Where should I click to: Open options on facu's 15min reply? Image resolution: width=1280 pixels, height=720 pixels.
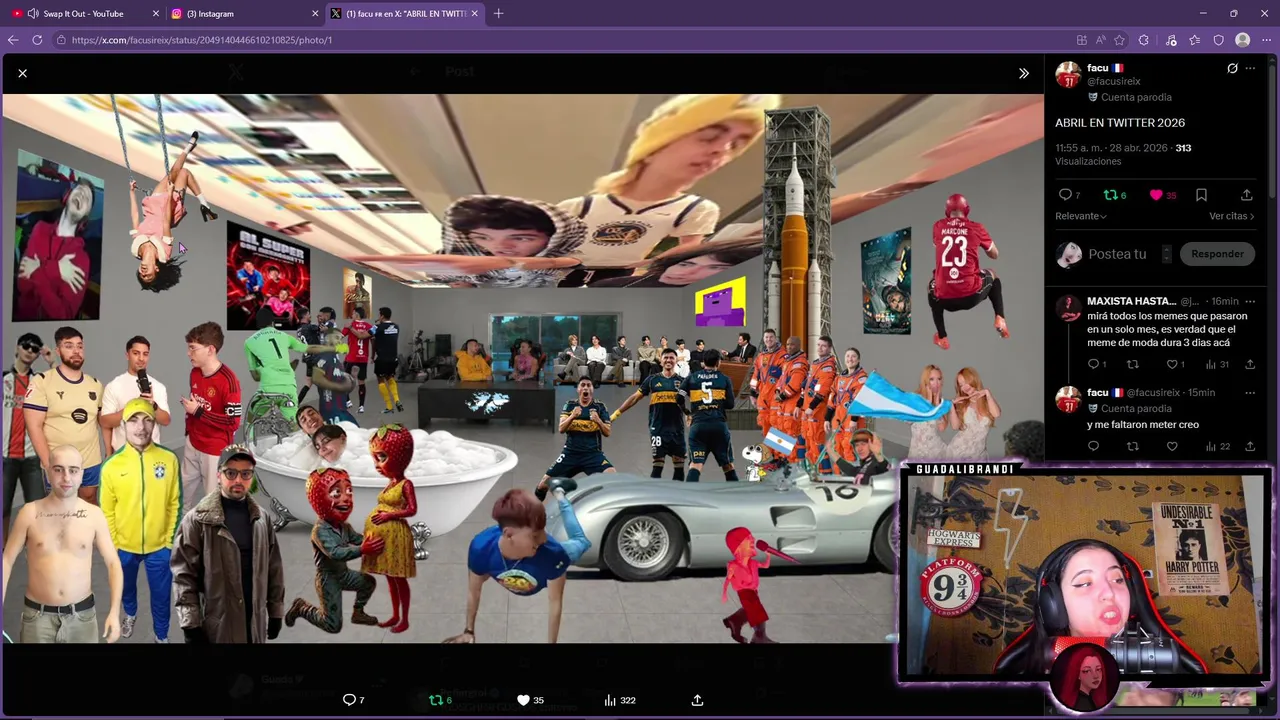[x=1250, y=393]
